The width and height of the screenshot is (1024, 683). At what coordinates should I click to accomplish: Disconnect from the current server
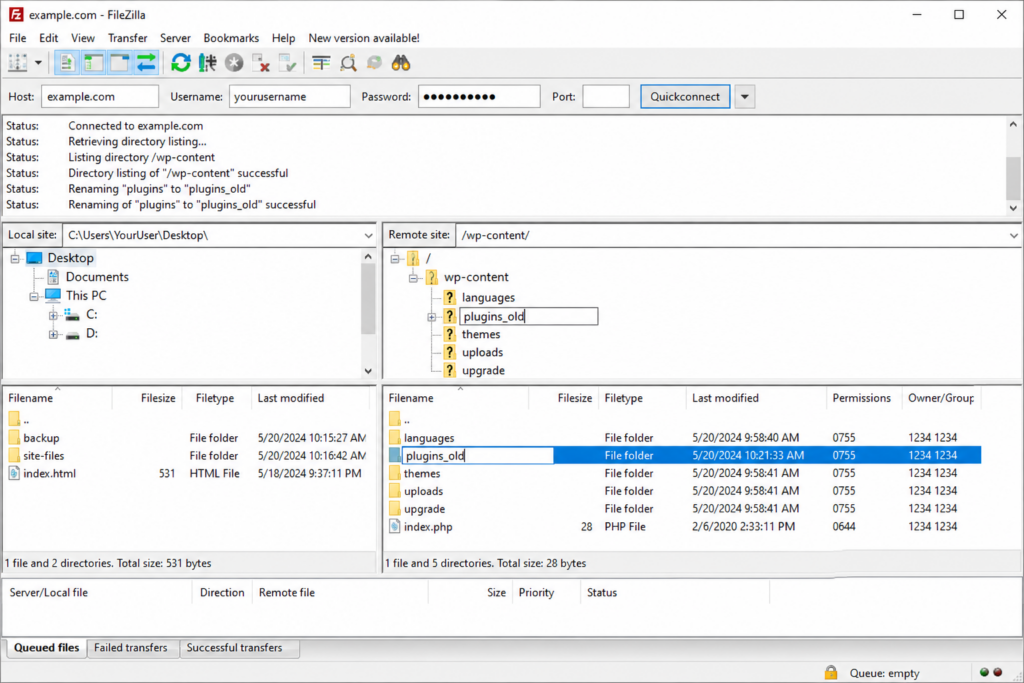point(261,63)
